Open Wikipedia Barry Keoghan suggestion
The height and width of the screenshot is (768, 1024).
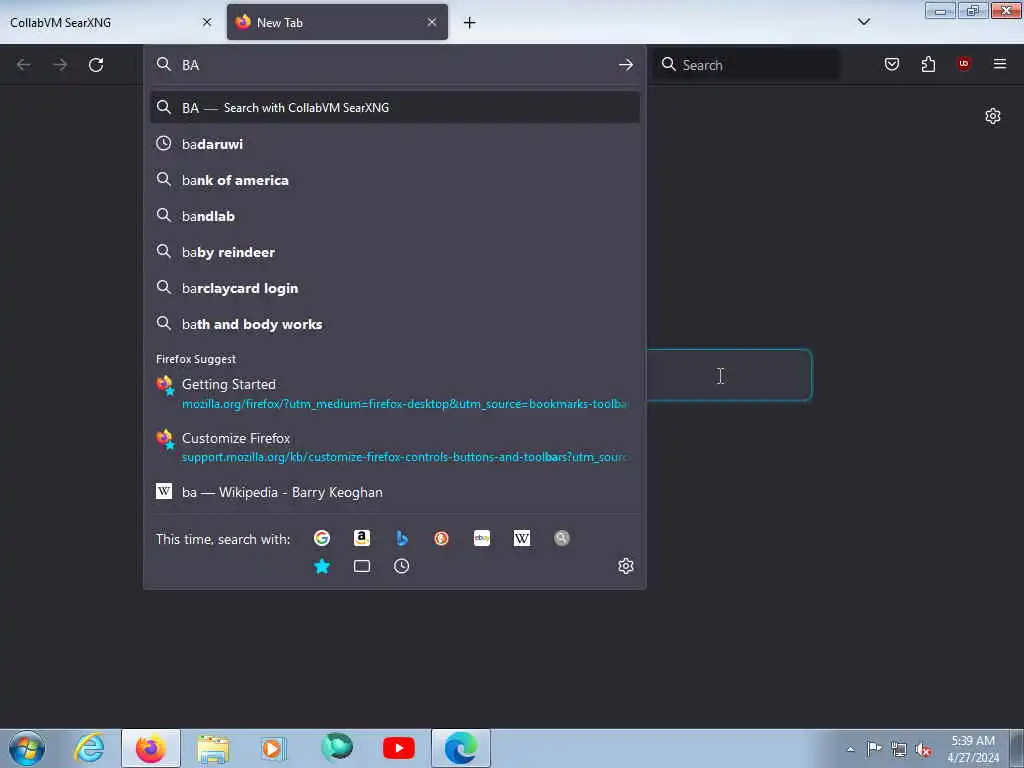tap(394, 492)
